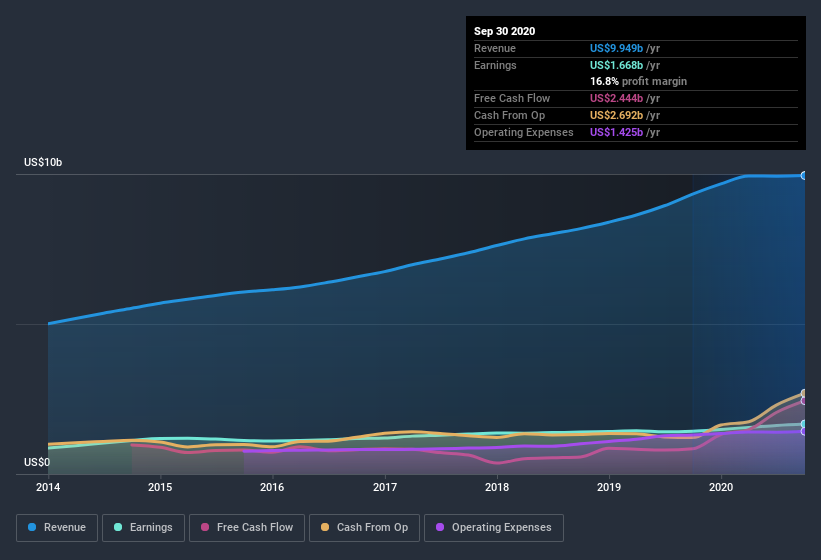Click the Cash From Op endpoint marker
The image size is (821, 560).
804,393
